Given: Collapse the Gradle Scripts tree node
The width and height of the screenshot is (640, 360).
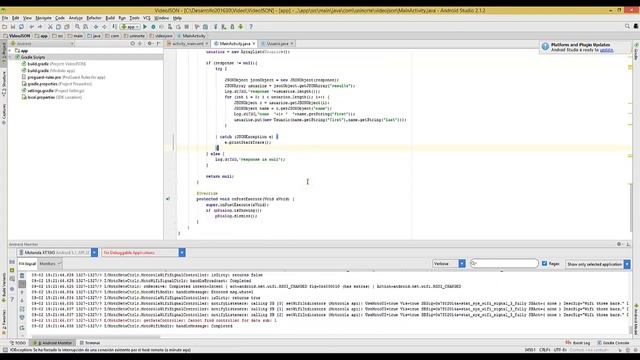Looking at the screenshot, I should 11,57.
